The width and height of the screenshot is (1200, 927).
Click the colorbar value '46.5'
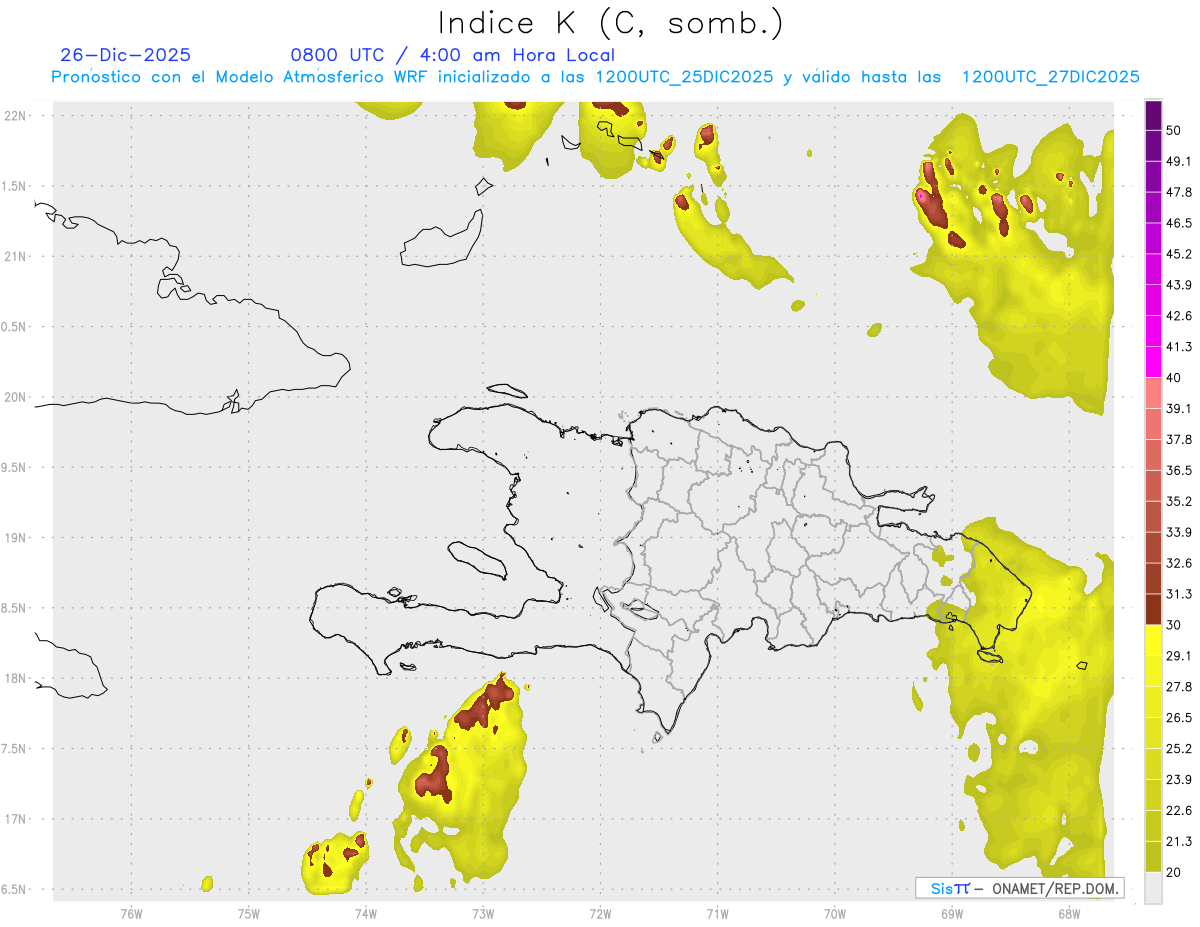tap(1178, 223)
